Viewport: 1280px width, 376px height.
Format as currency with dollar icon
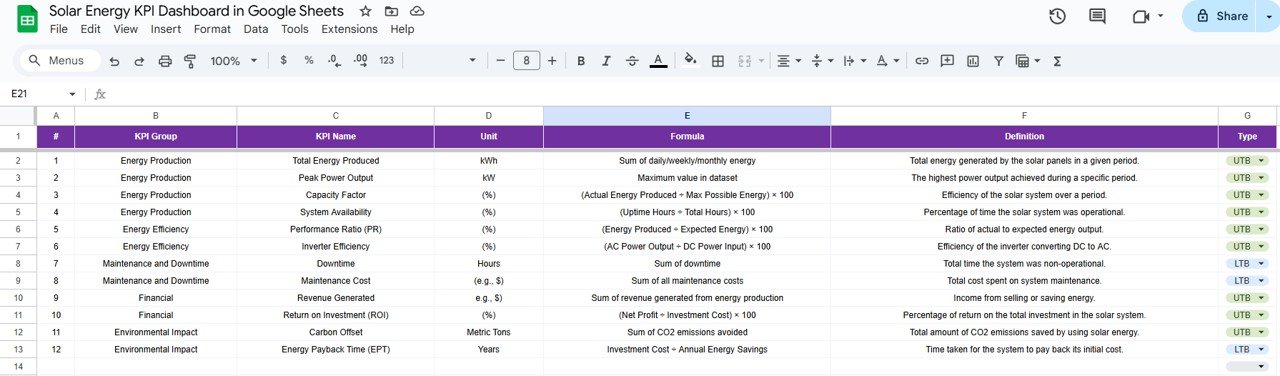click(284, 61)
